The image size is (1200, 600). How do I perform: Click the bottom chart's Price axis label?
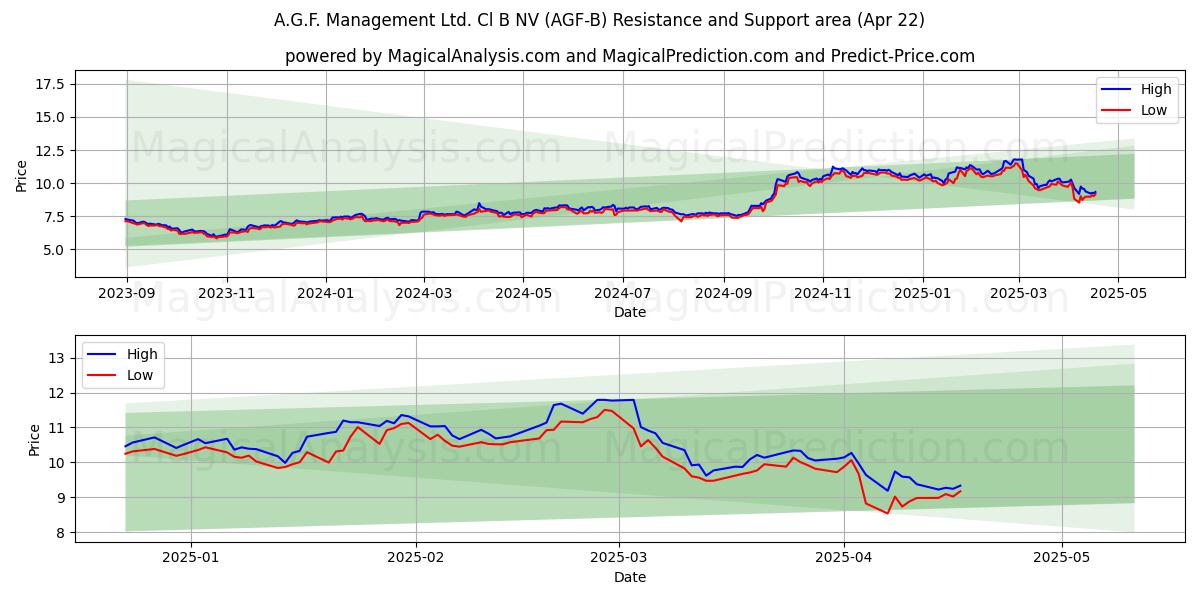(36, 440)
